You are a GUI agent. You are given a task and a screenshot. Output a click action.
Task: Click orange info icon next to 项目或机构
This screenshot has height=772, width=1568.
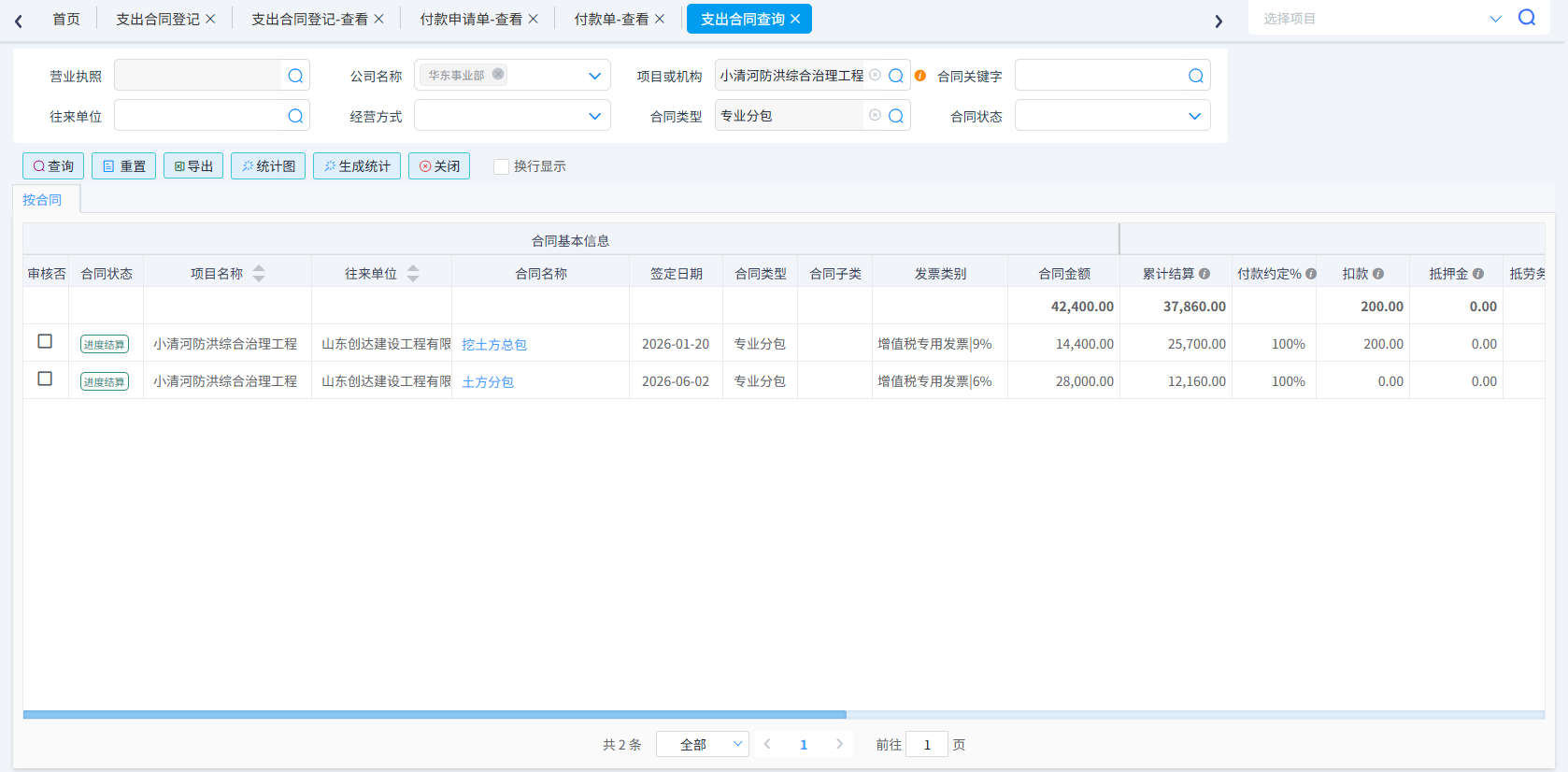[920, 76]
